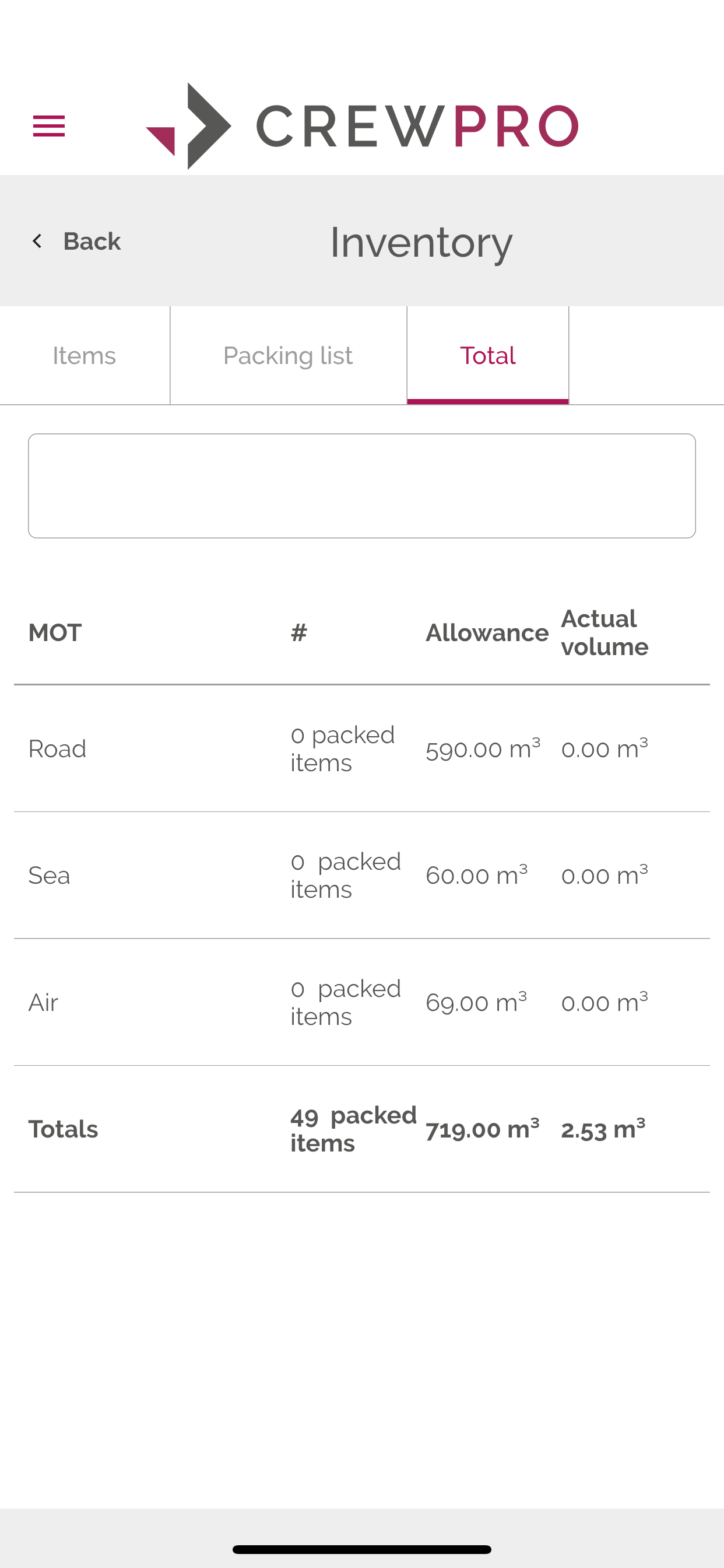Tap the Actual volume column header
The width and height of the screenshot is (724, 1568).
(604, 633)
